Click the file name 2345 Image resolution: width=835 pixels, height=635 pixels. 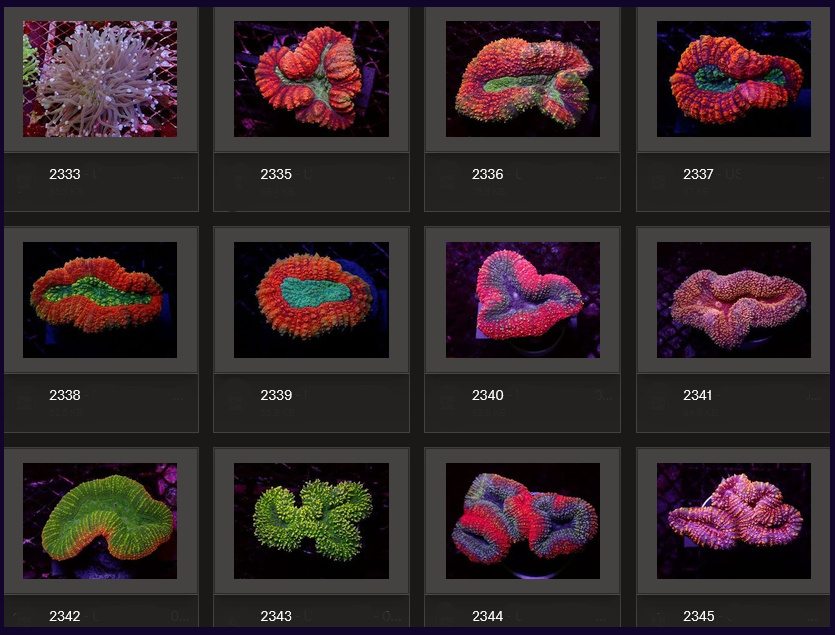[x=699, y=616]
